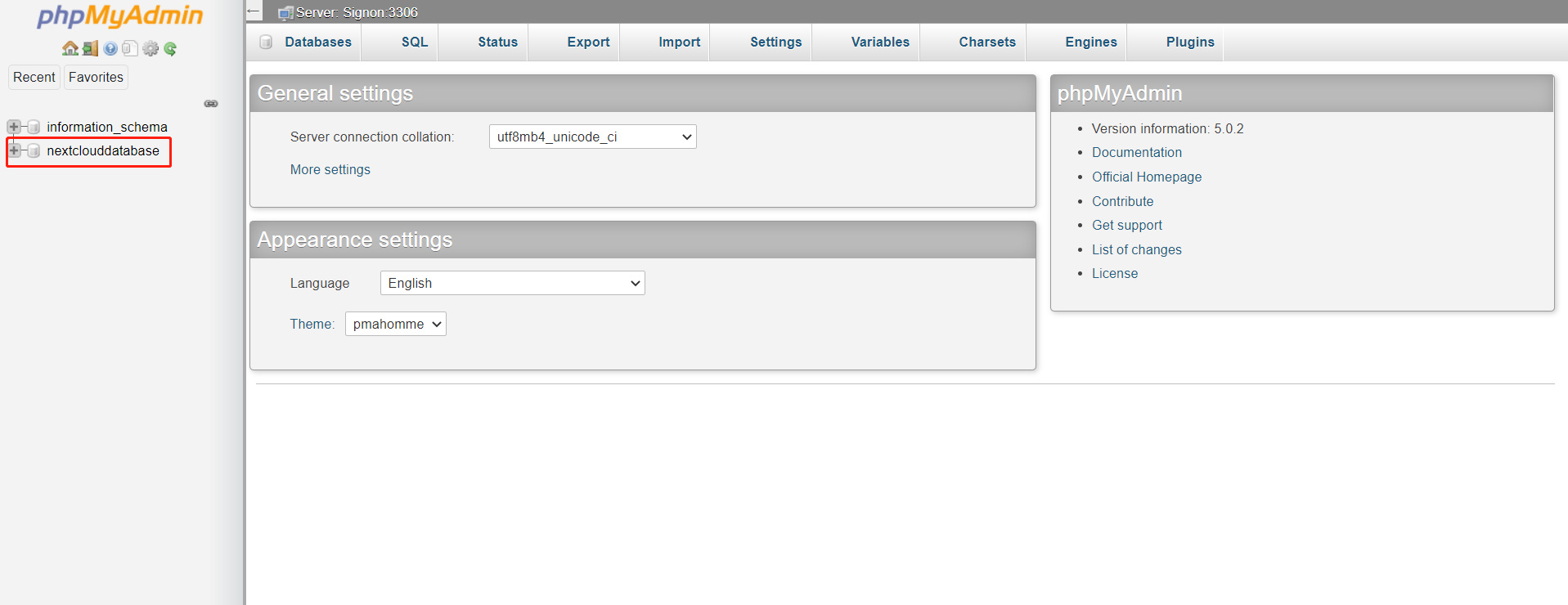Open the Export tab
The image size is (1568, 605).
coord(574,42)
